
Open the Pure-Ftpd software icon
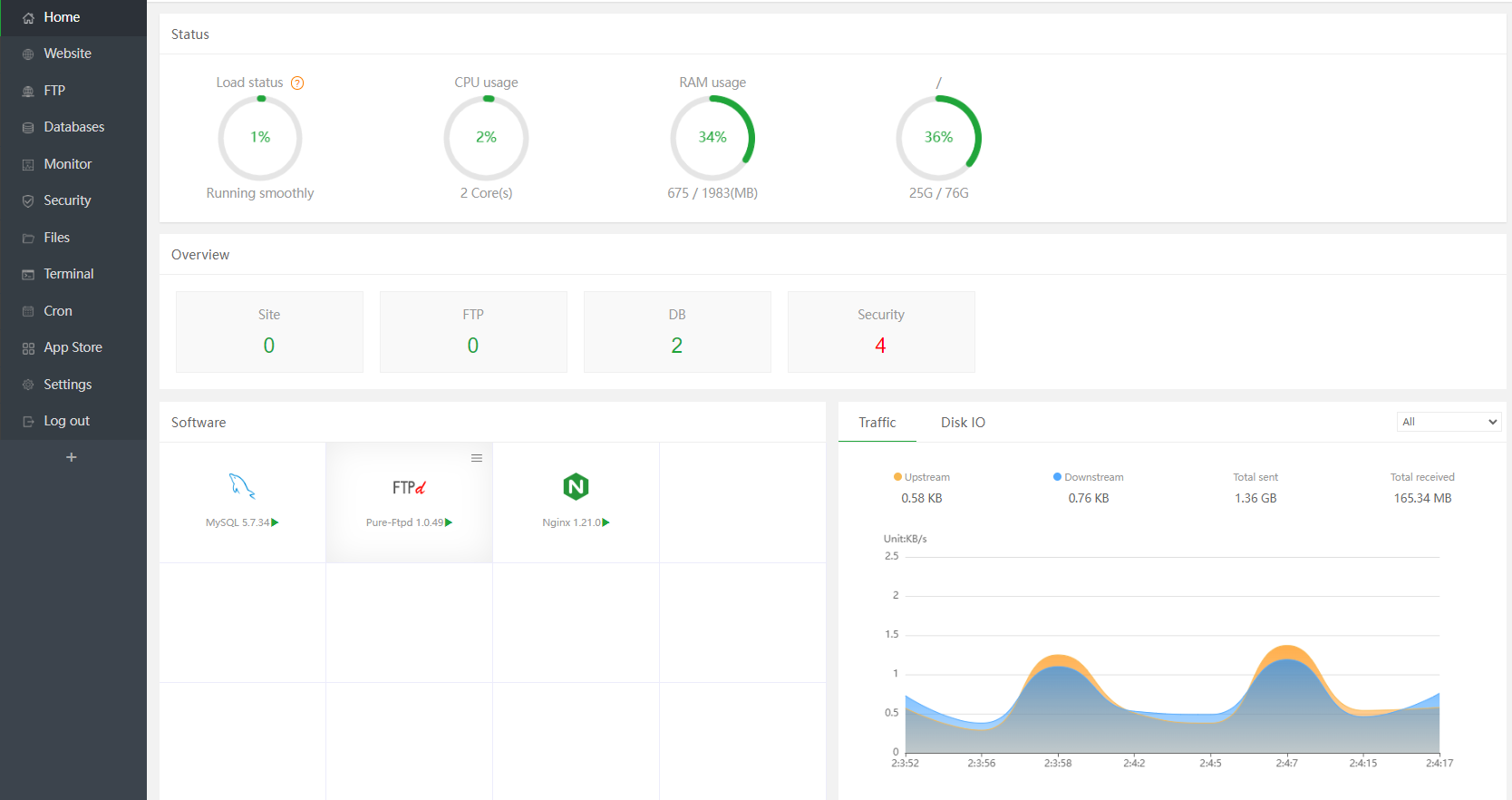(x=409, y=488)
